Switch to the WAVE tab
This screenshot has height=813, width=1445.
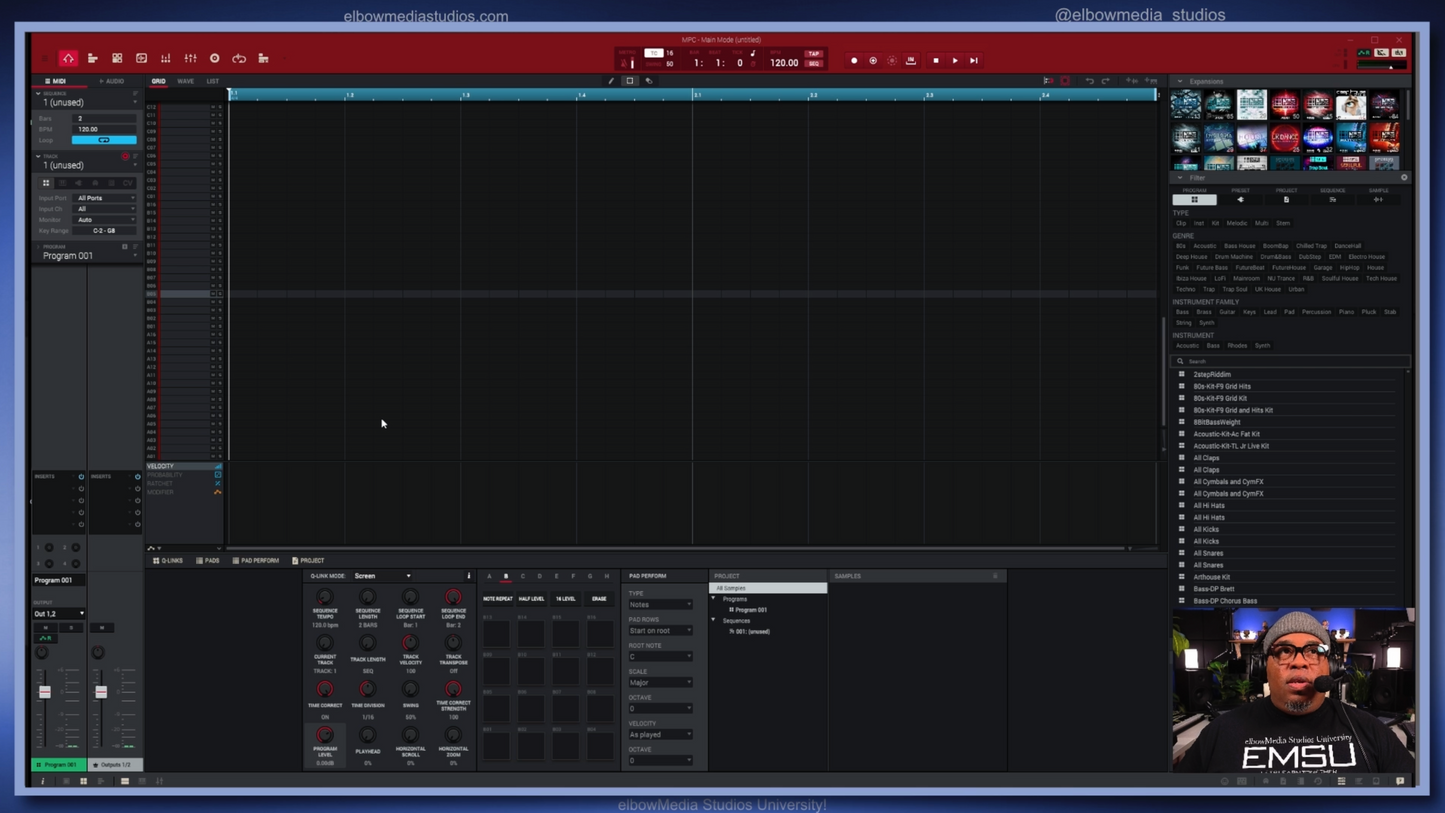(185, 81)
